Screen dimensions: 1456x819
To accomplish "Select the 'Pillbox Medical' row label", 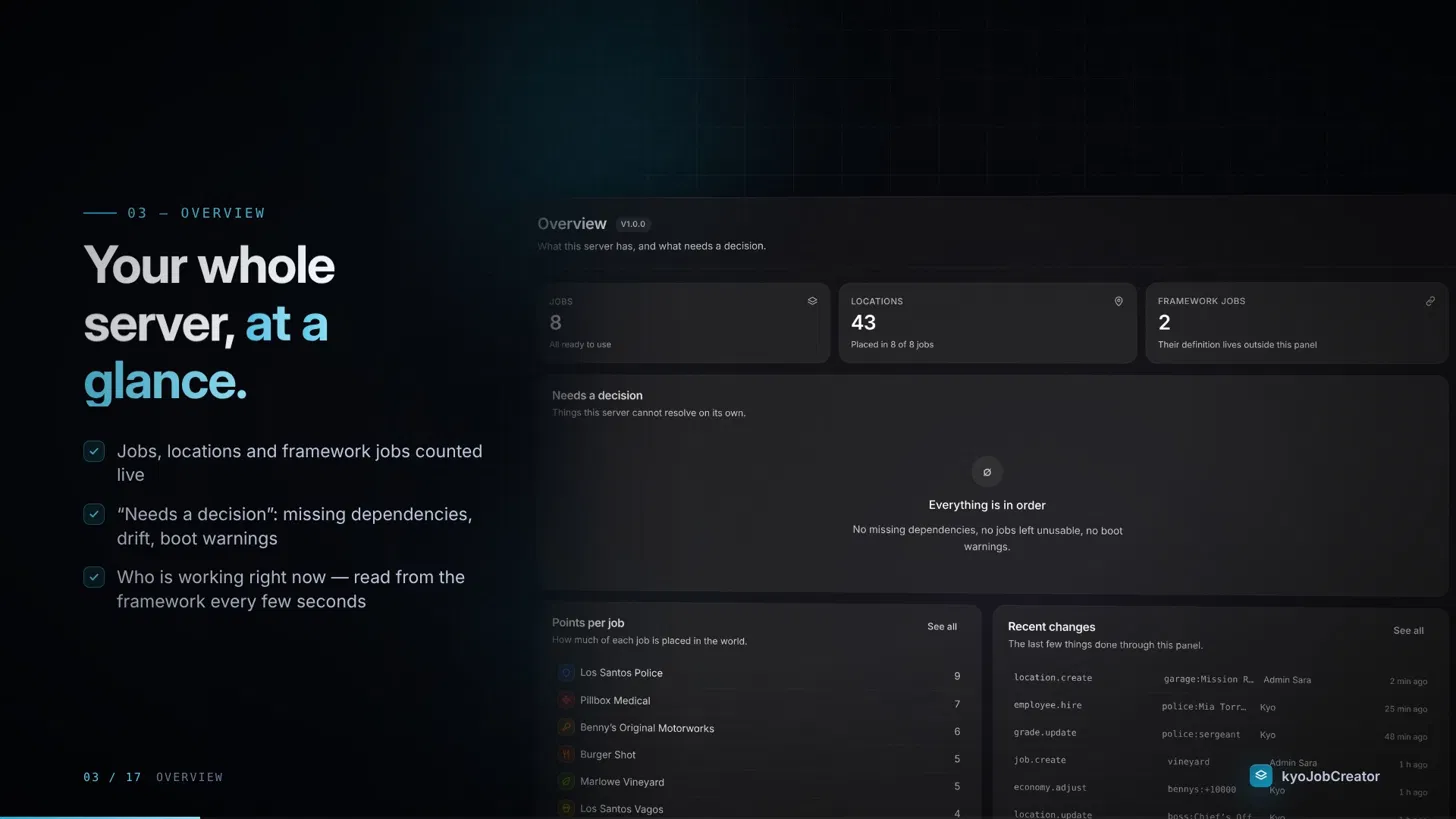I will point(615,700).
